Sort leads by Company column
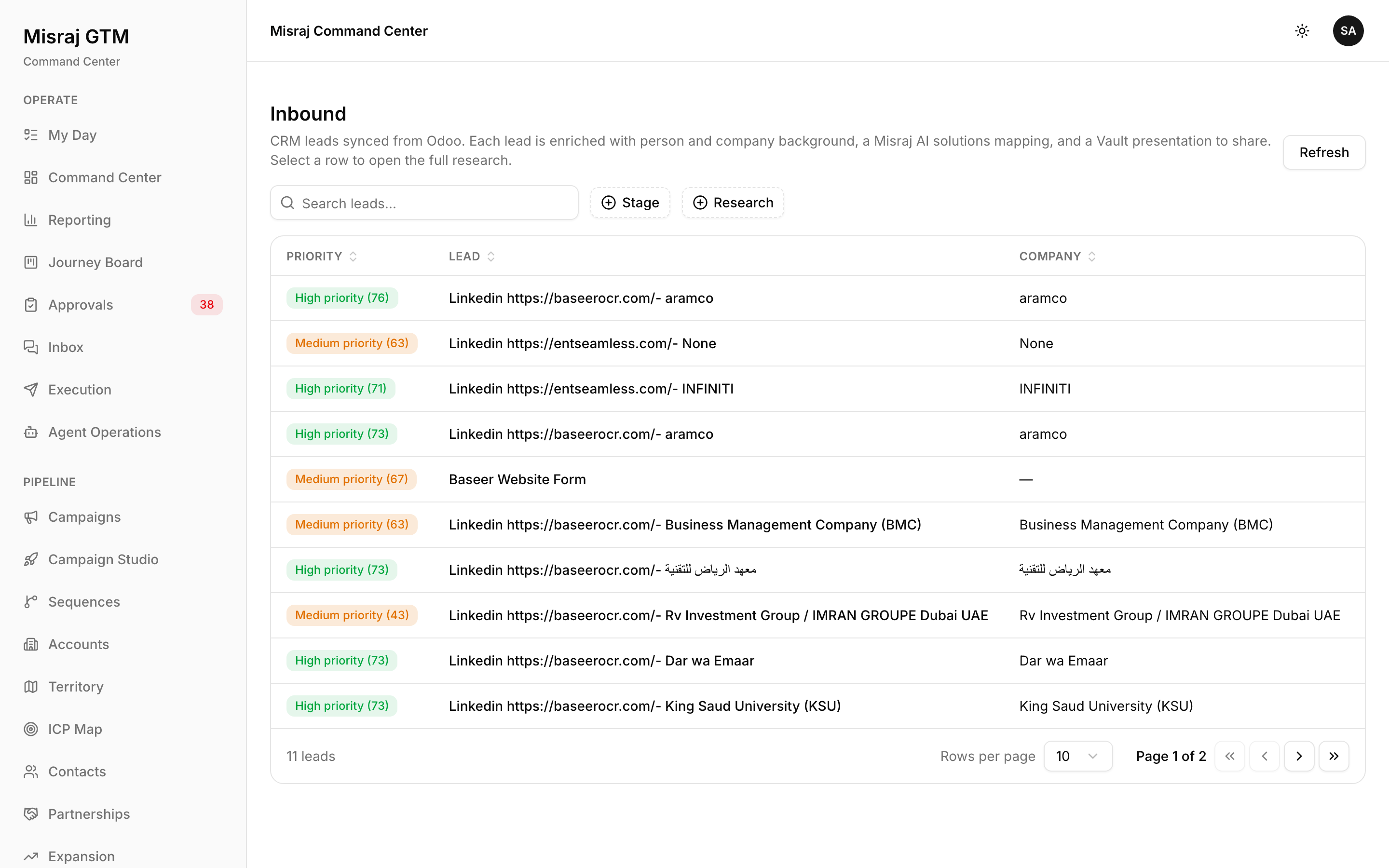The width and height of the screenshot is (1389, 868). pyautogui.click(x=1057, y=257)
